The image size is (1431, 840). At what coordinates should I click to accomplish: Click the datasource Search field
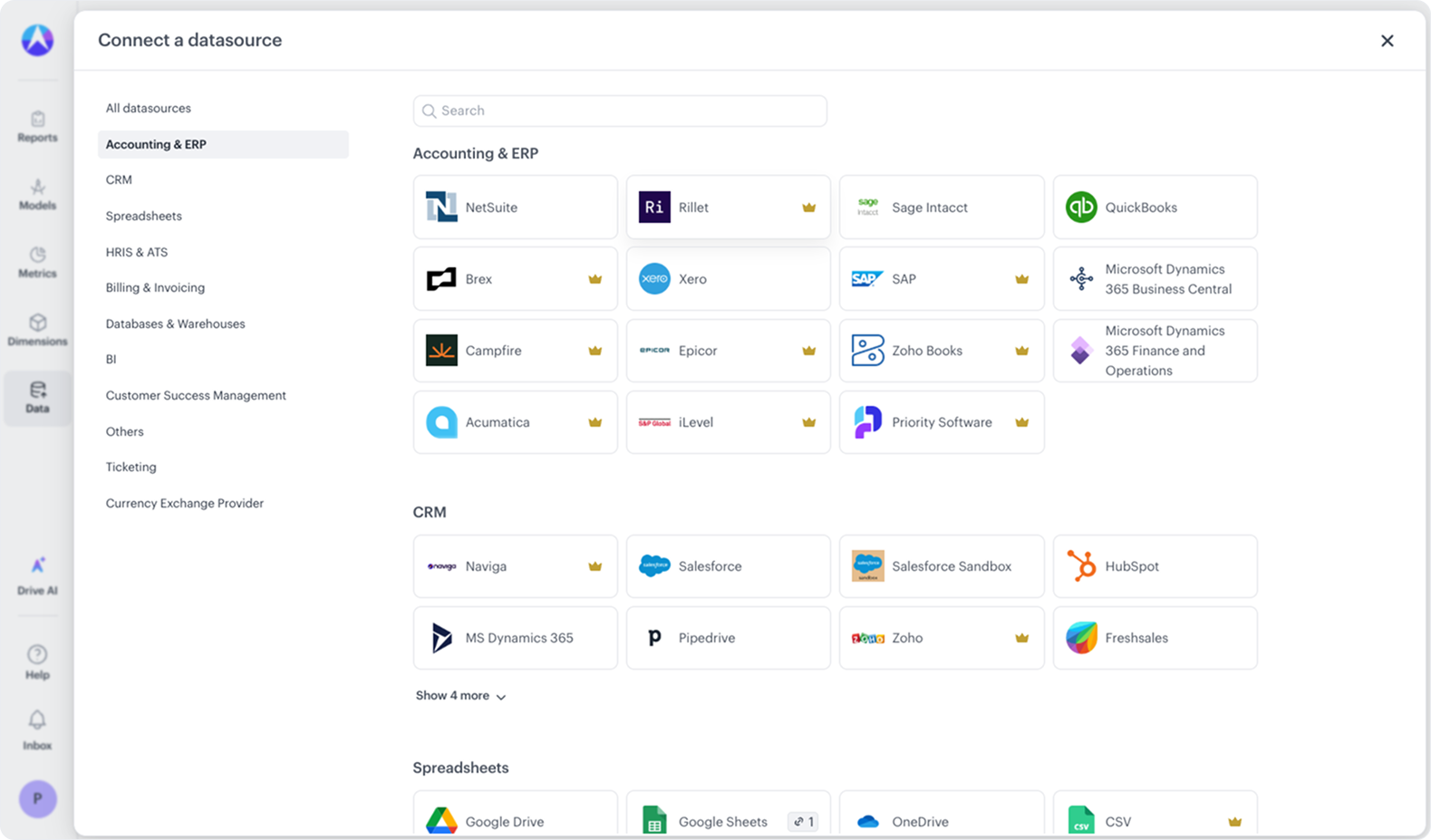point(620,111)
